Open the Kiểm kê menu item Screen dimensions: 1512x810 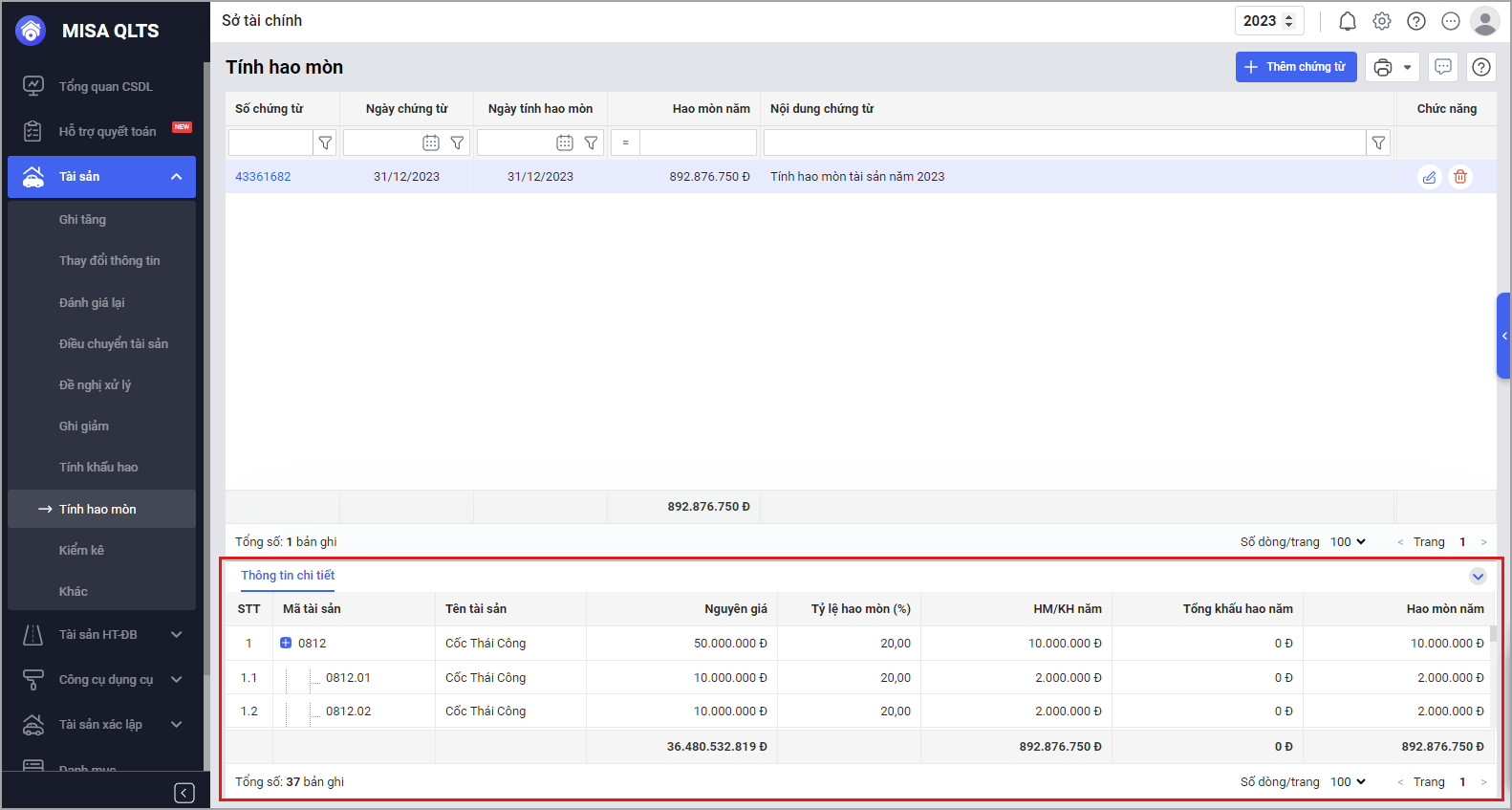(x=81, y=551)
